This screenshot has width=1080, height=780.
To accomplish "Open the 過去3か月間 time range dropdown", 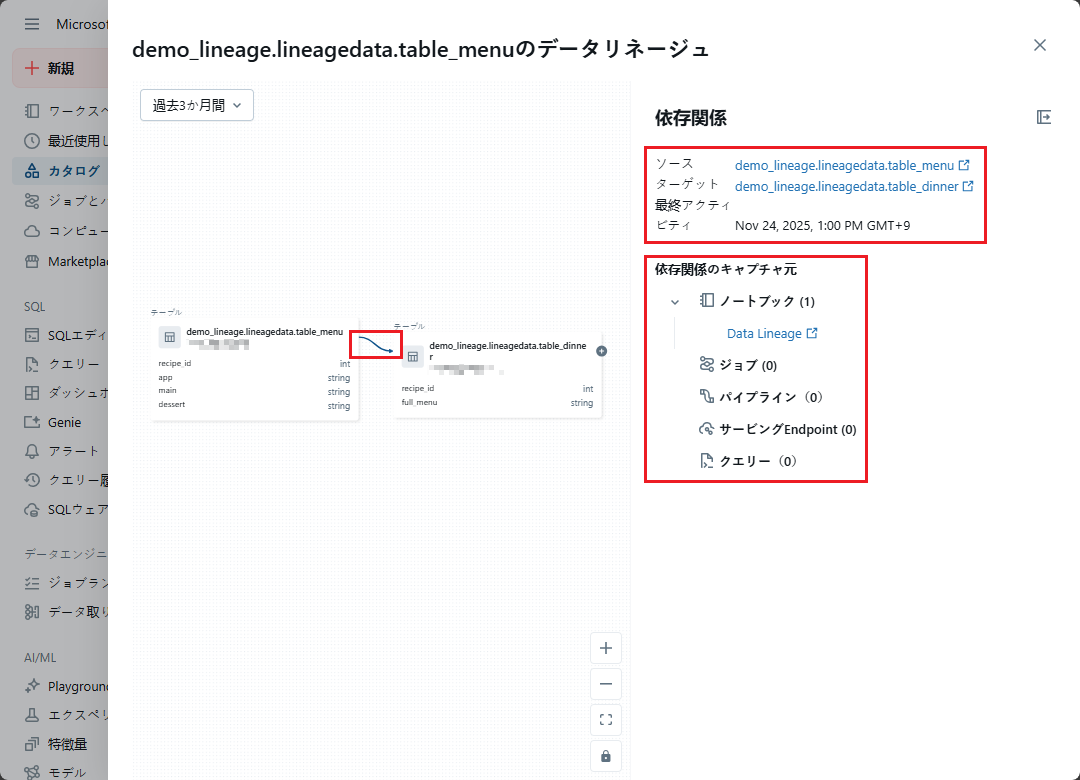I will [x=197, y=105].
